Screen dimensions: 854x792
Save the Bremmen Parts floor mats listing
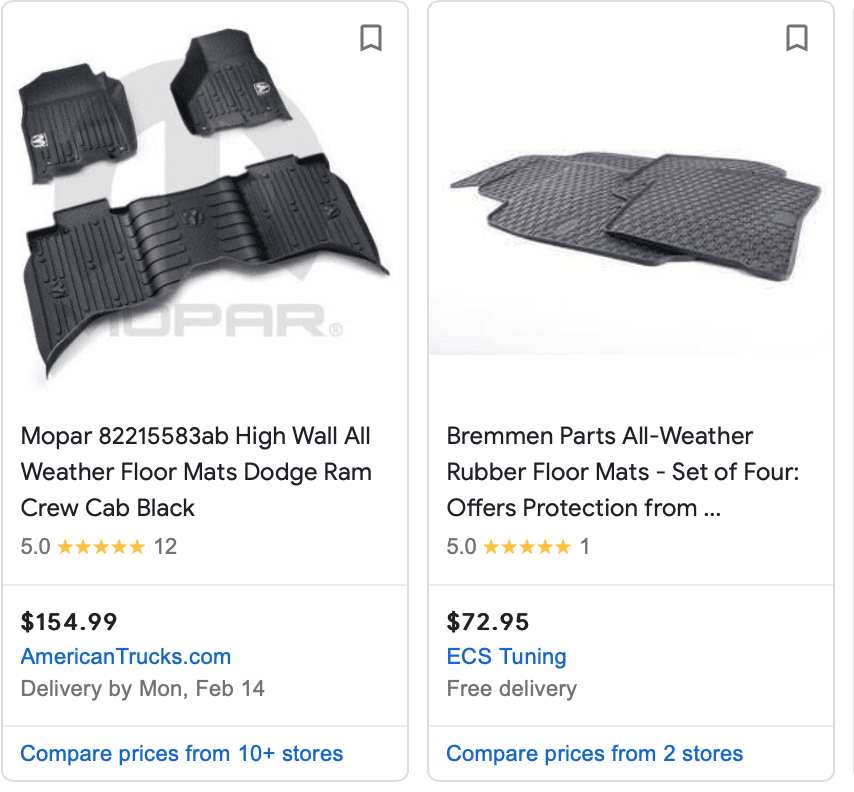point(797,38)
